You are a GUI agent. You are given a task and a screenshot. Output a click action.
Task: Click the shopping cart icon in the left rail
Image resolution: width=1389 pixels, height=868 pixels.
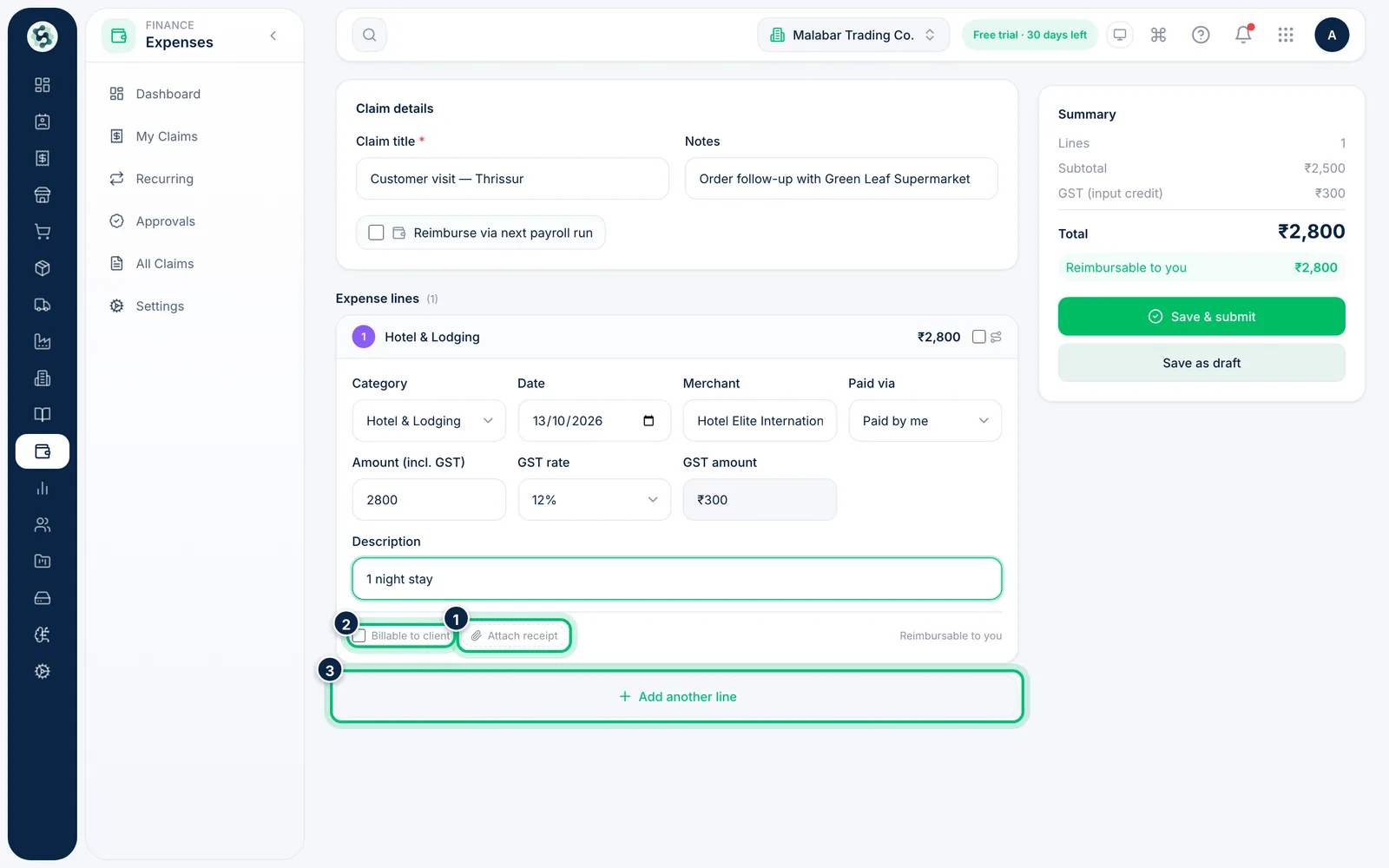pos(42,232)
